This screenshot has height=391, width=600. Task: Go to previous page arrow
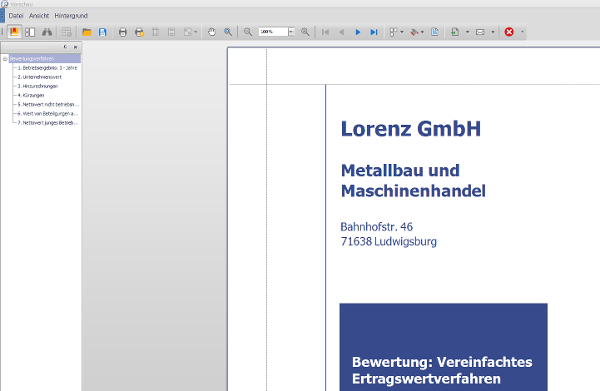342,32
